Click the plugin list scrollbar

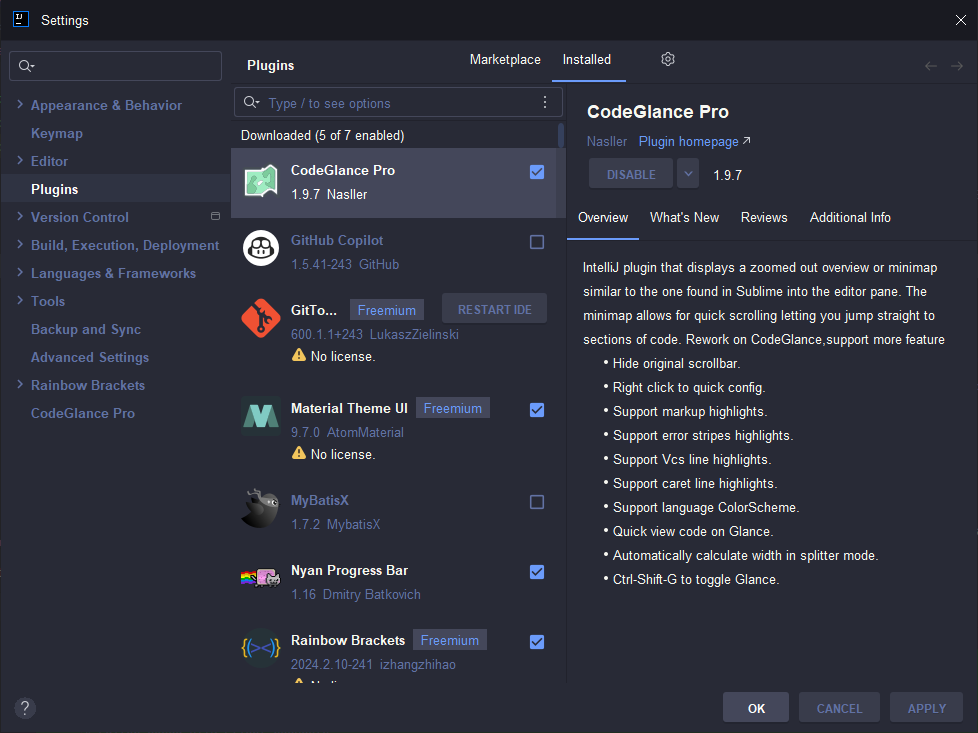(x=561, y=135)
